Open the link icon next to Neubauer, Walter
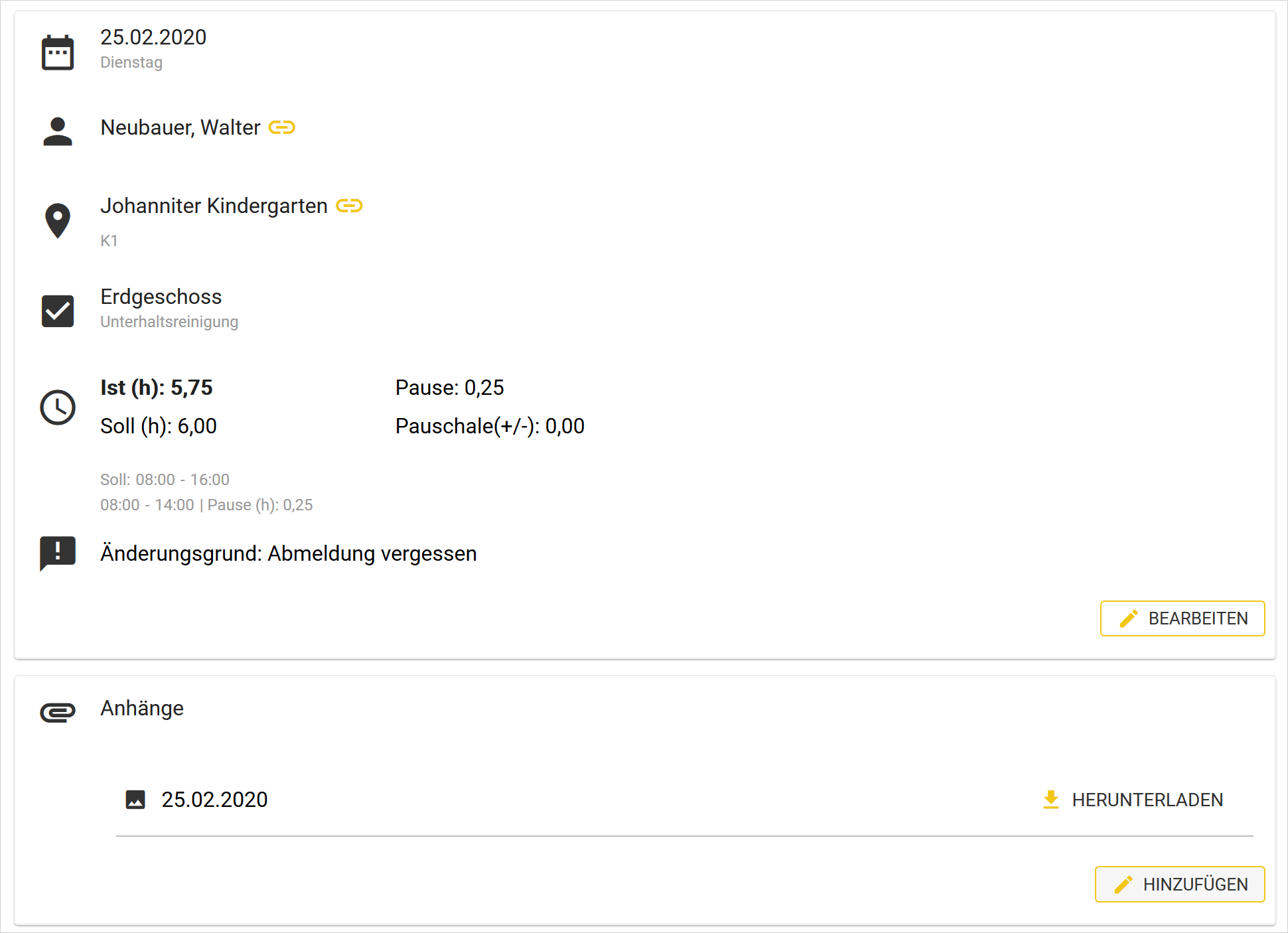The width and height of the screenshot is (1288, 933). coord(282,127)
